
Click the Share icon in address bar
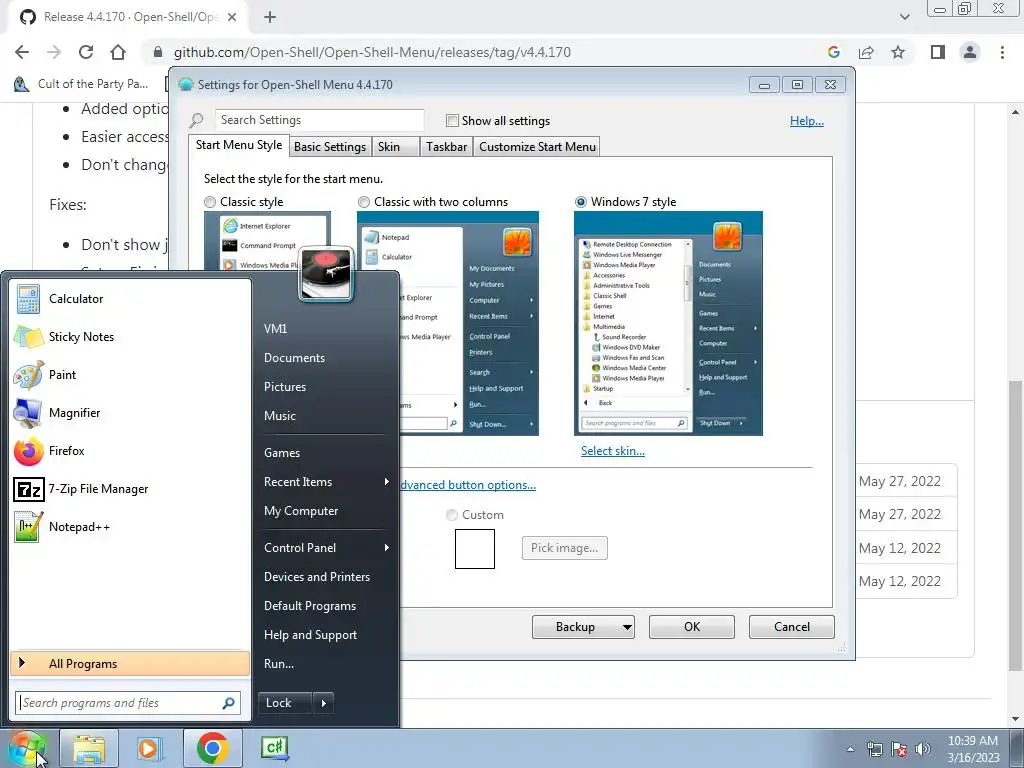coord(866,52)
